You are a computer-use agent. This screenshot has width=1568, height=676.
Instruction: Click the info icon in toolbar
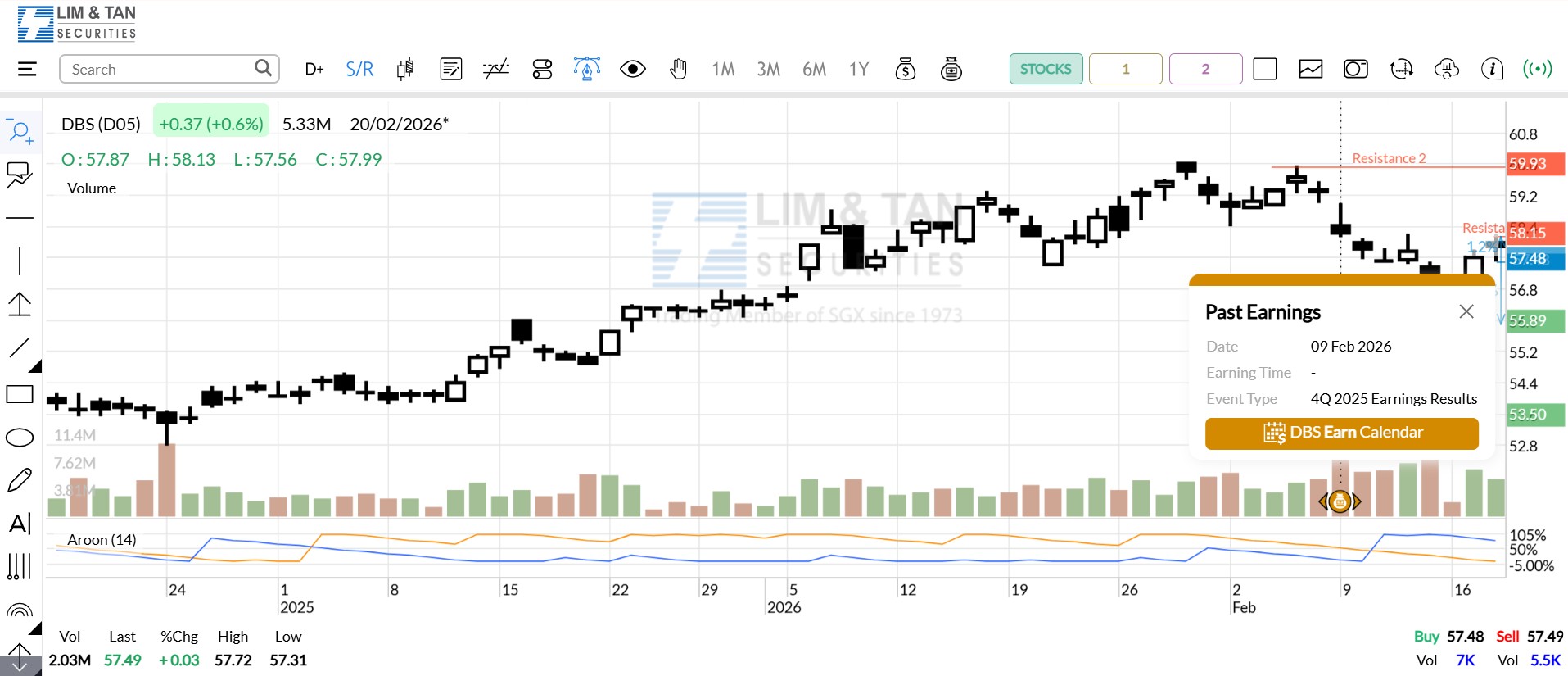[x=1492, y=69]
